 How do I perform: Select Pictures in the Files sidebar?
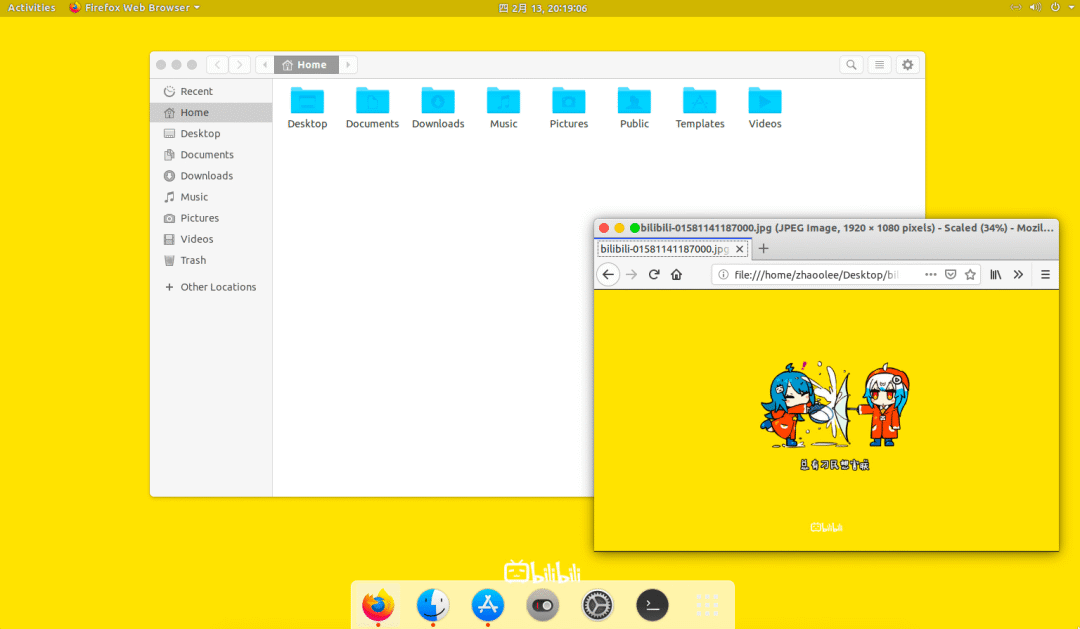(211, 218)
